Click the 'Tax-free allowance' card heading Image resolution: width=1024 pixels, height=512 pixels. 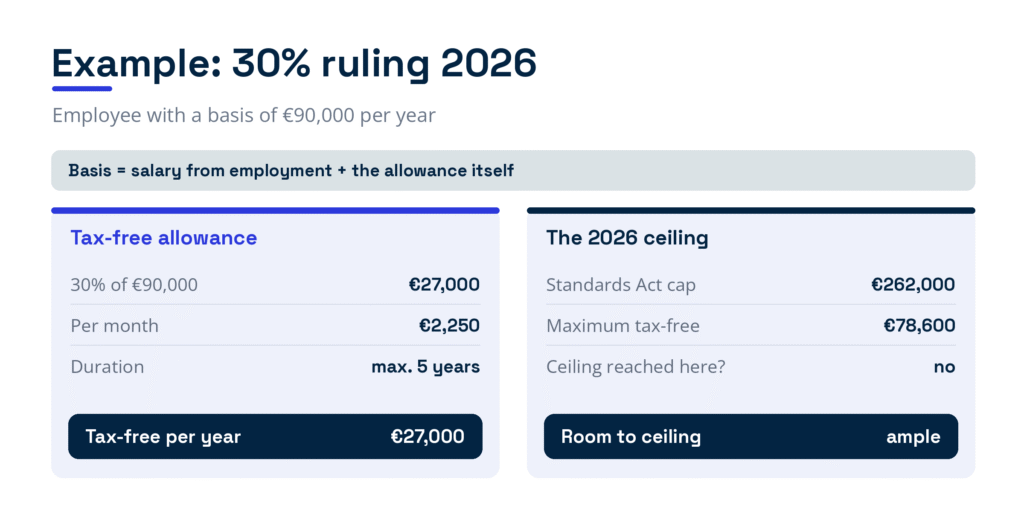pos(163,238)
